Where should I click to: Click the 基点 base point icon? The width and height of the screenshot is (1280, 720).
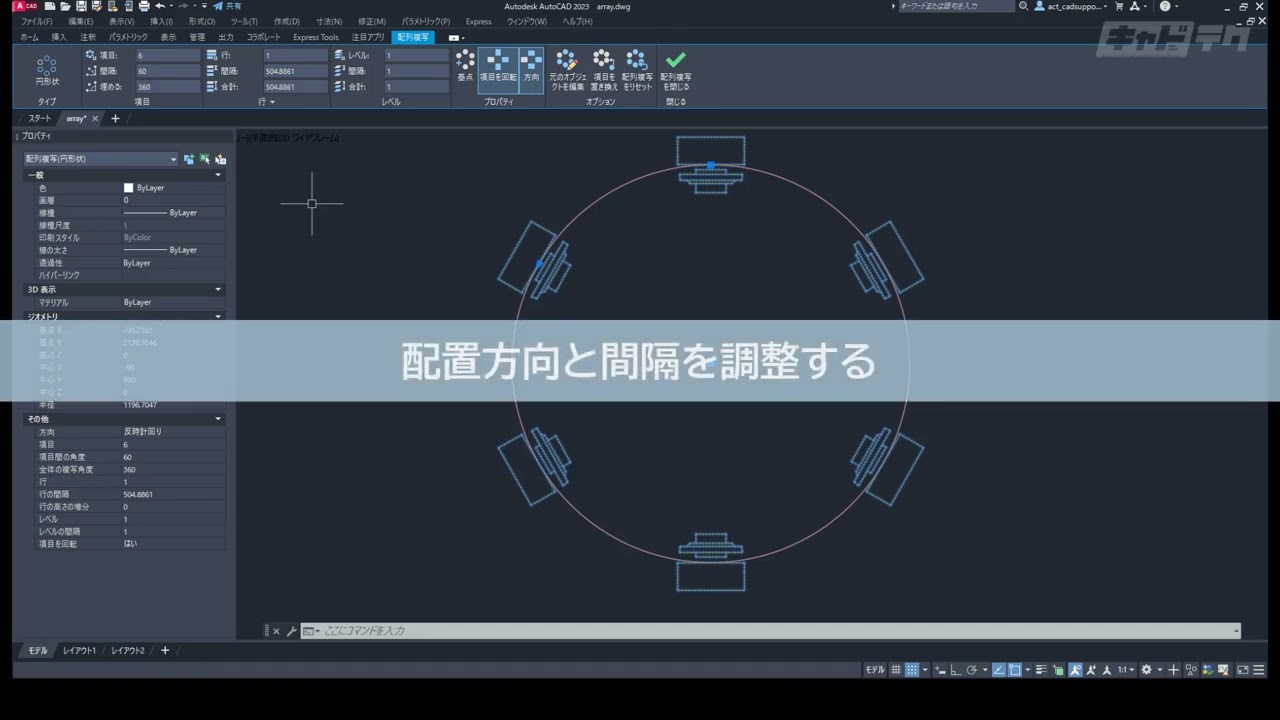tap(465, 66)
